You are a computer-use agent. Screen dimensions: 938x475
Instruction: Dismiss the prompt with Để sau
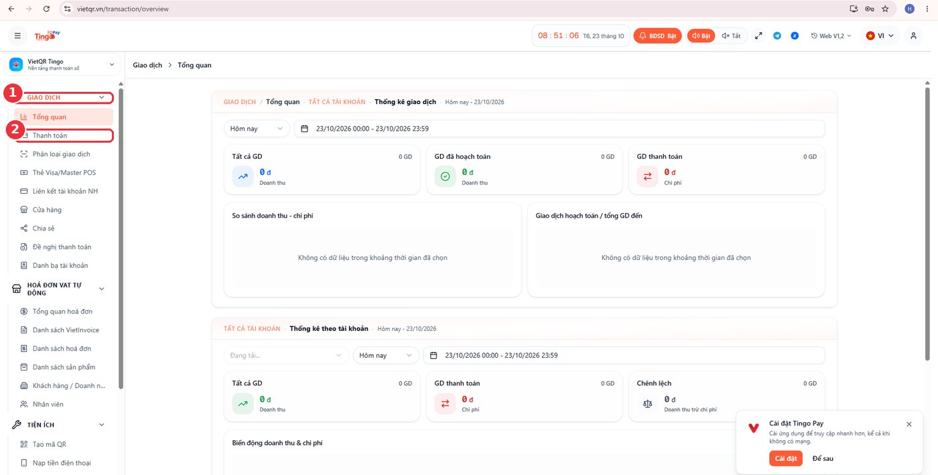tap(823, 458)
